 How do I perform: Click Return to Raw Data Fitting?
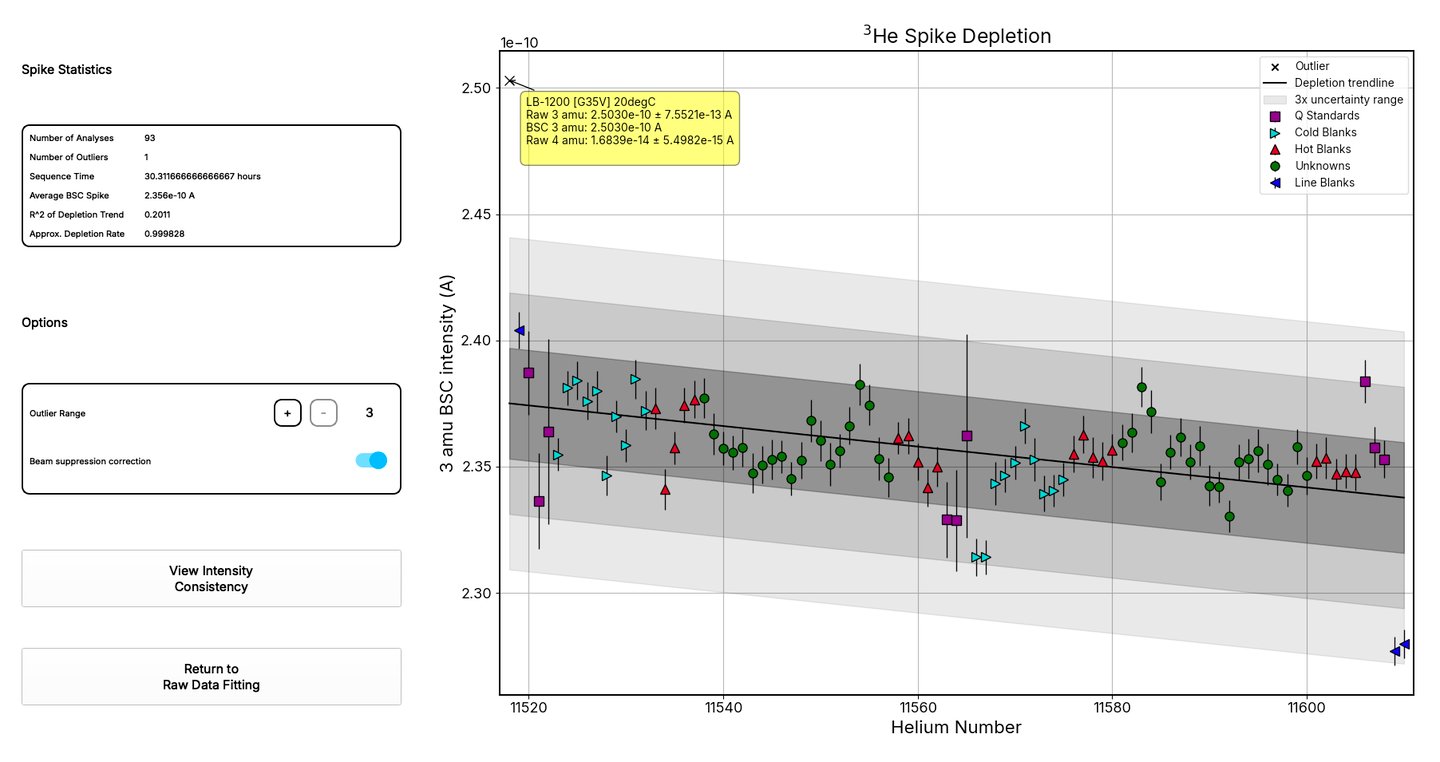point(211,677)
